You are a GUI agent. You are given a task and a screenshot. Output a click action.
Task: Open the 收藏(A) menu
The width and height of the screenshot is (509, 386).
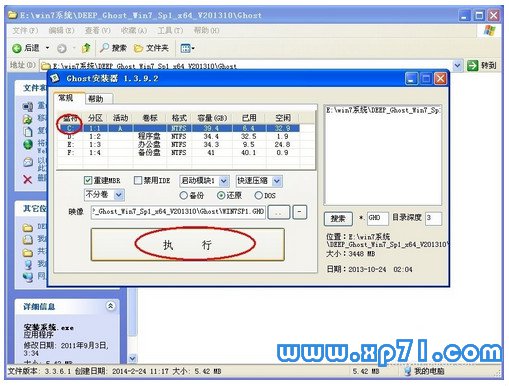134,31
